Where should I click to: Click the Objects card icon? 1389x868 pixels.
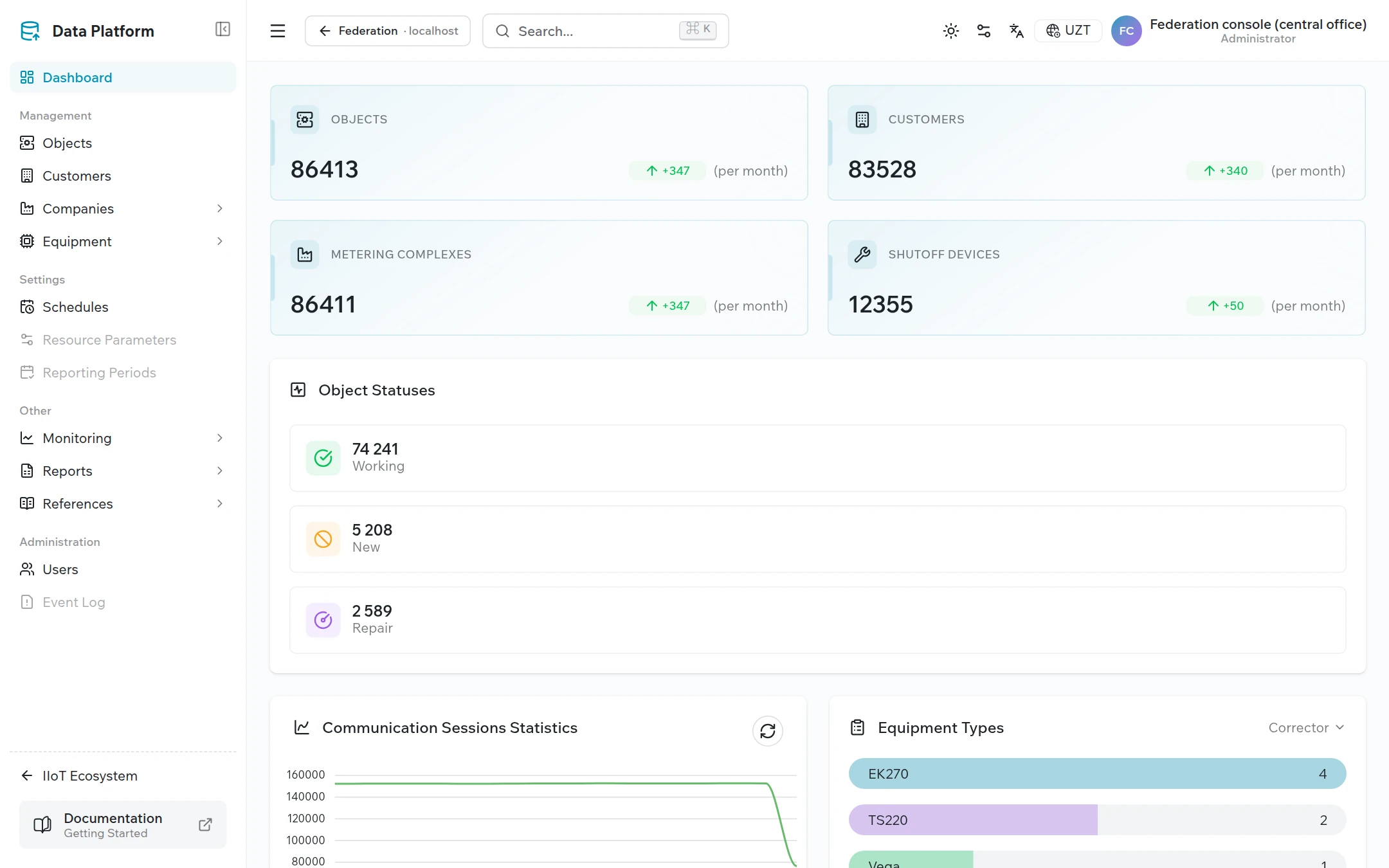click(x=305, y=120)
